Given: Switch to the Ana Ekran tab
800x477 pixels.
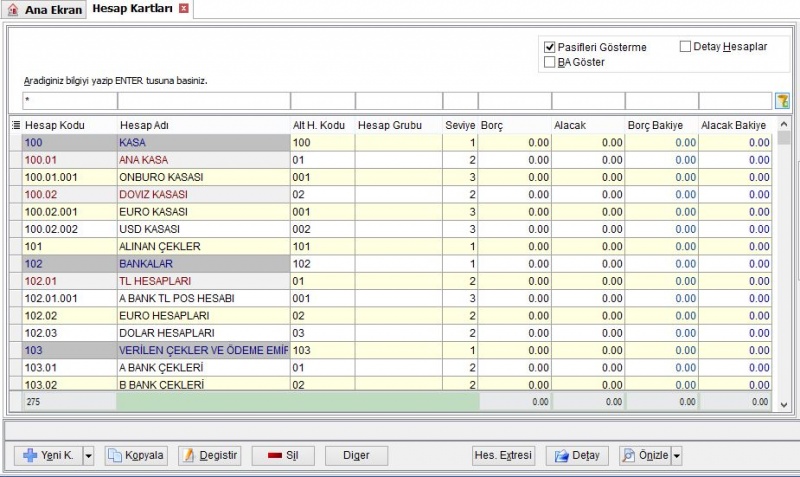Looking at the screenshot, I should [x=44, y=10].
